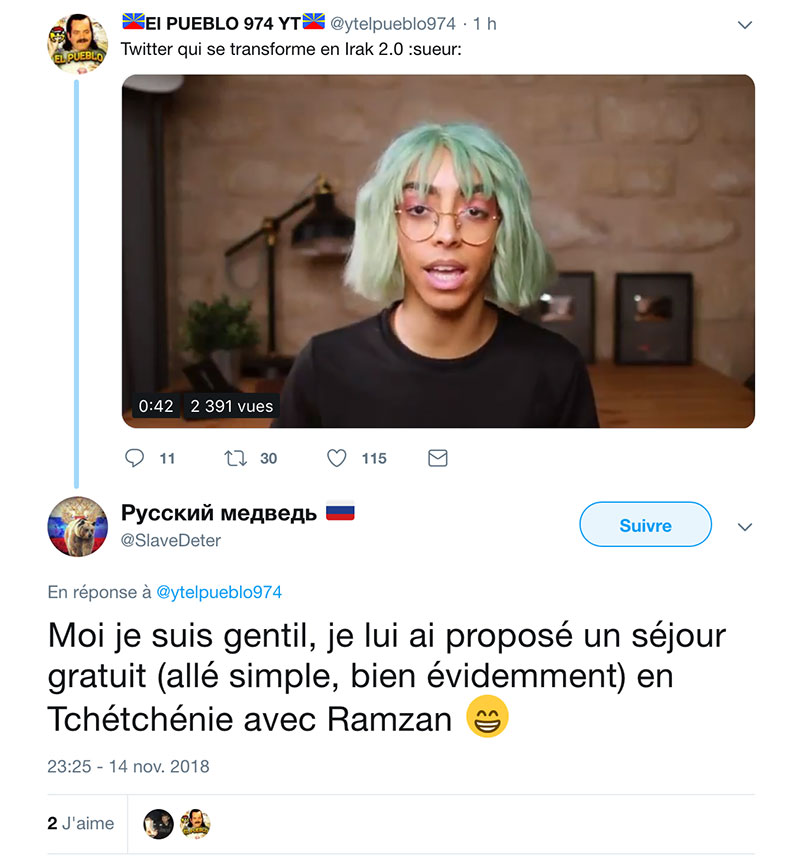Open the @ytelpueblo974 reply mention link
This screenshot has width=800, height=864.
219,592
